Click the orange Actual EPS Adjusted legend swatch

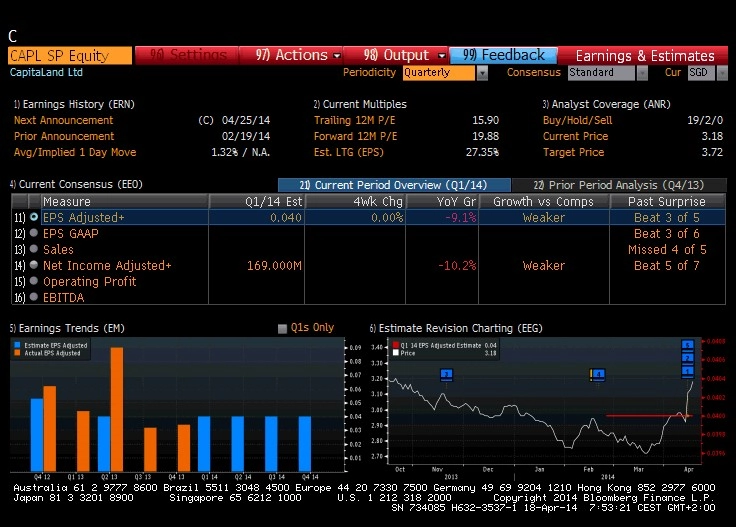tap(17, 353)
